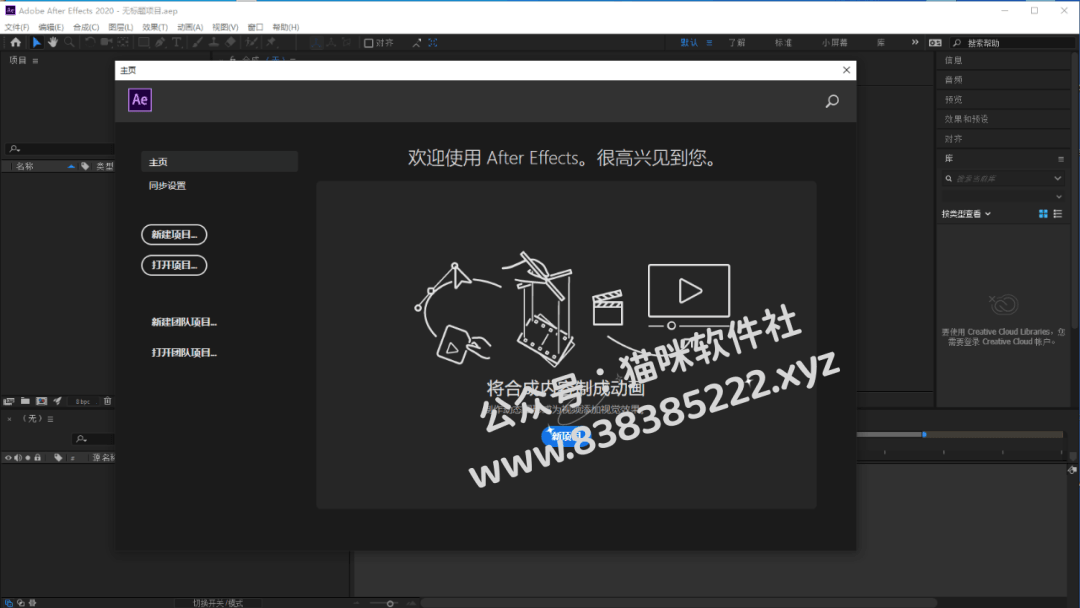Switch library to list view
Image resolution: width=1080 pixels, height=608 pixels.
coord(1058,214)
